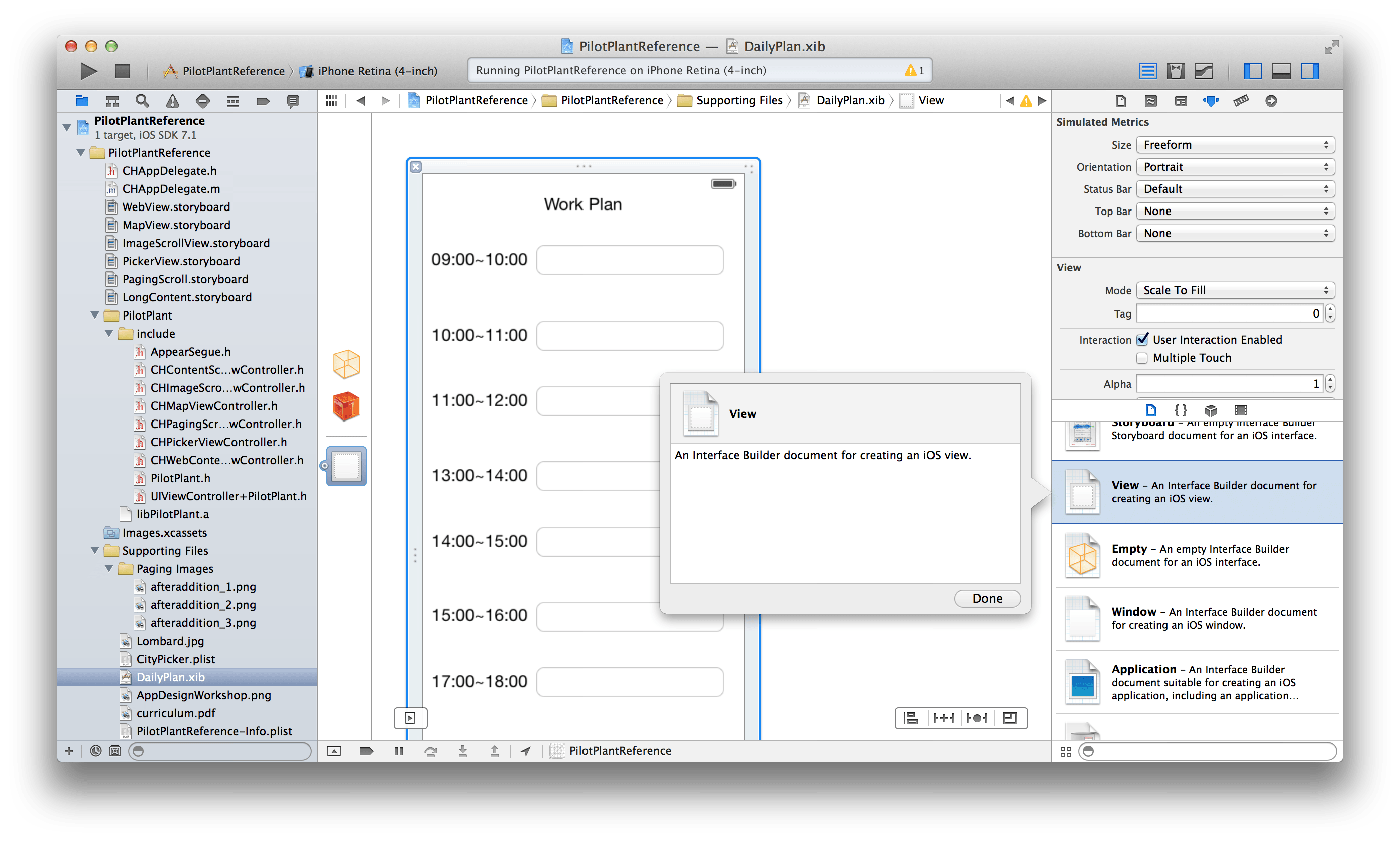Viewport: 1400px width, 841px height.
Task: Select the First Responder red cube
Action: [x=346, y=406]
